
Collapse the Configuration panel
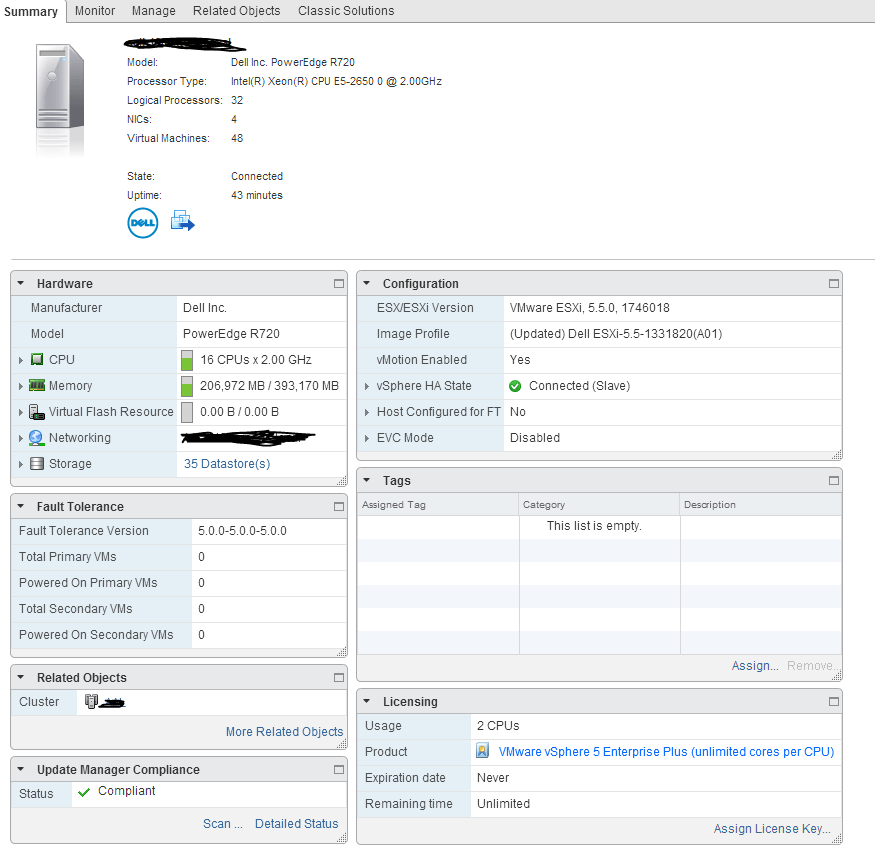(x=367, y=283)
